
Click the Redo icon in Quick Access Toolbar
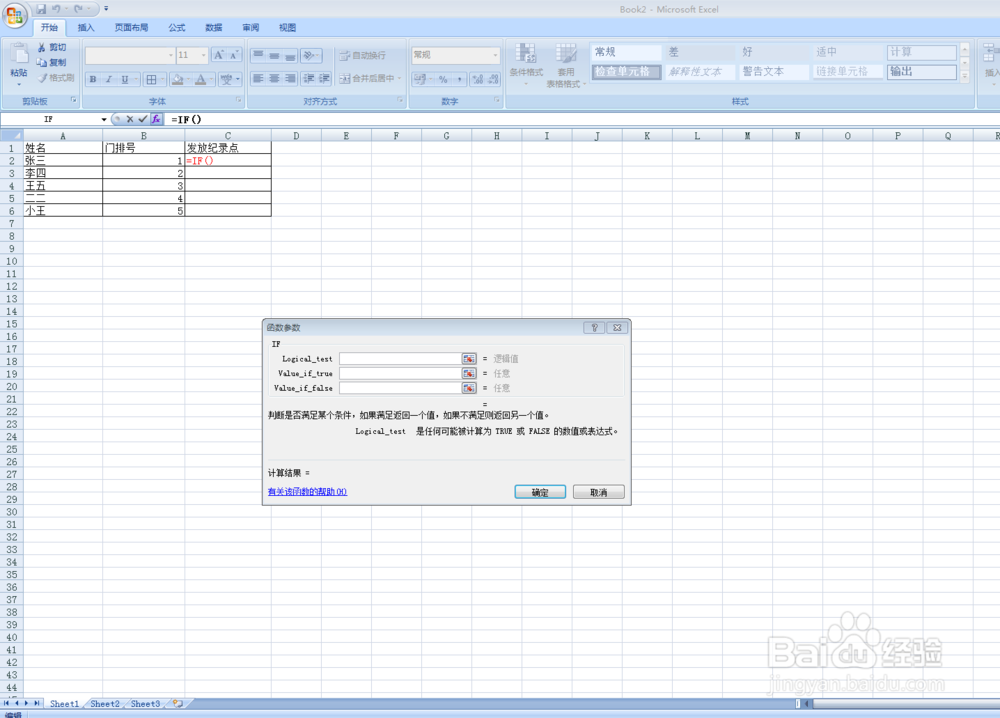(x=78, y=9)
